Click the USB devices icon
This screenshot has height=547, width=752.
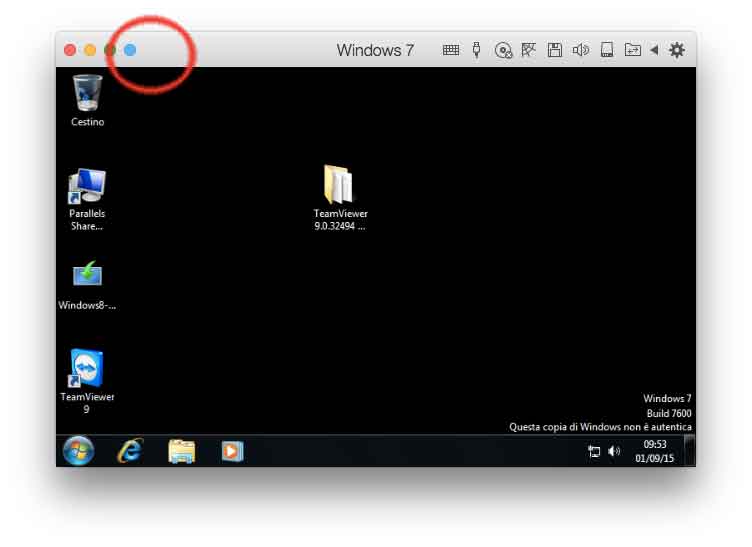pyautogui.click(x=476, y=50)
